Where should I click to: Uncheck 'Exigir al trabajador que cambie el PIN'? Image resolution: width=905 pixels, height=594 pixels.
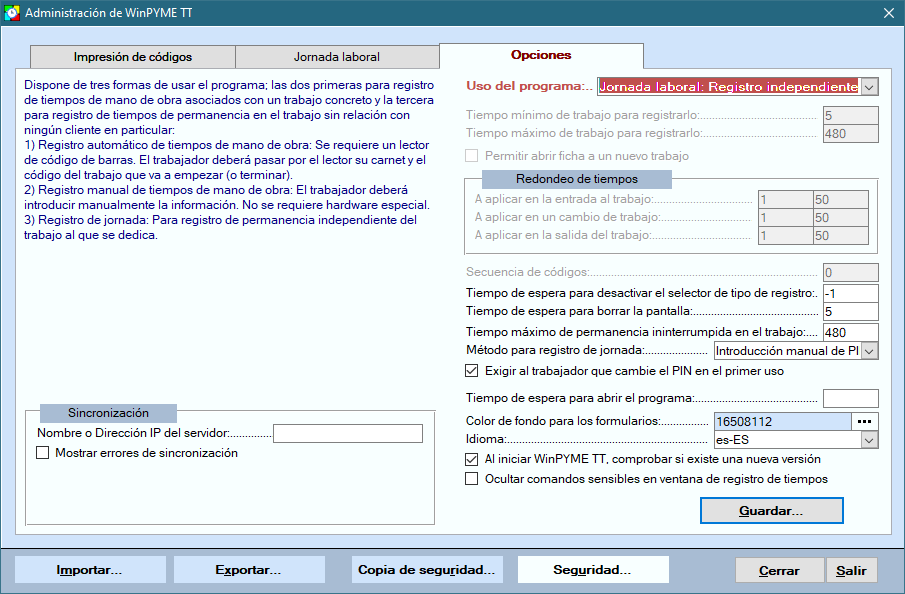point(473,371)
